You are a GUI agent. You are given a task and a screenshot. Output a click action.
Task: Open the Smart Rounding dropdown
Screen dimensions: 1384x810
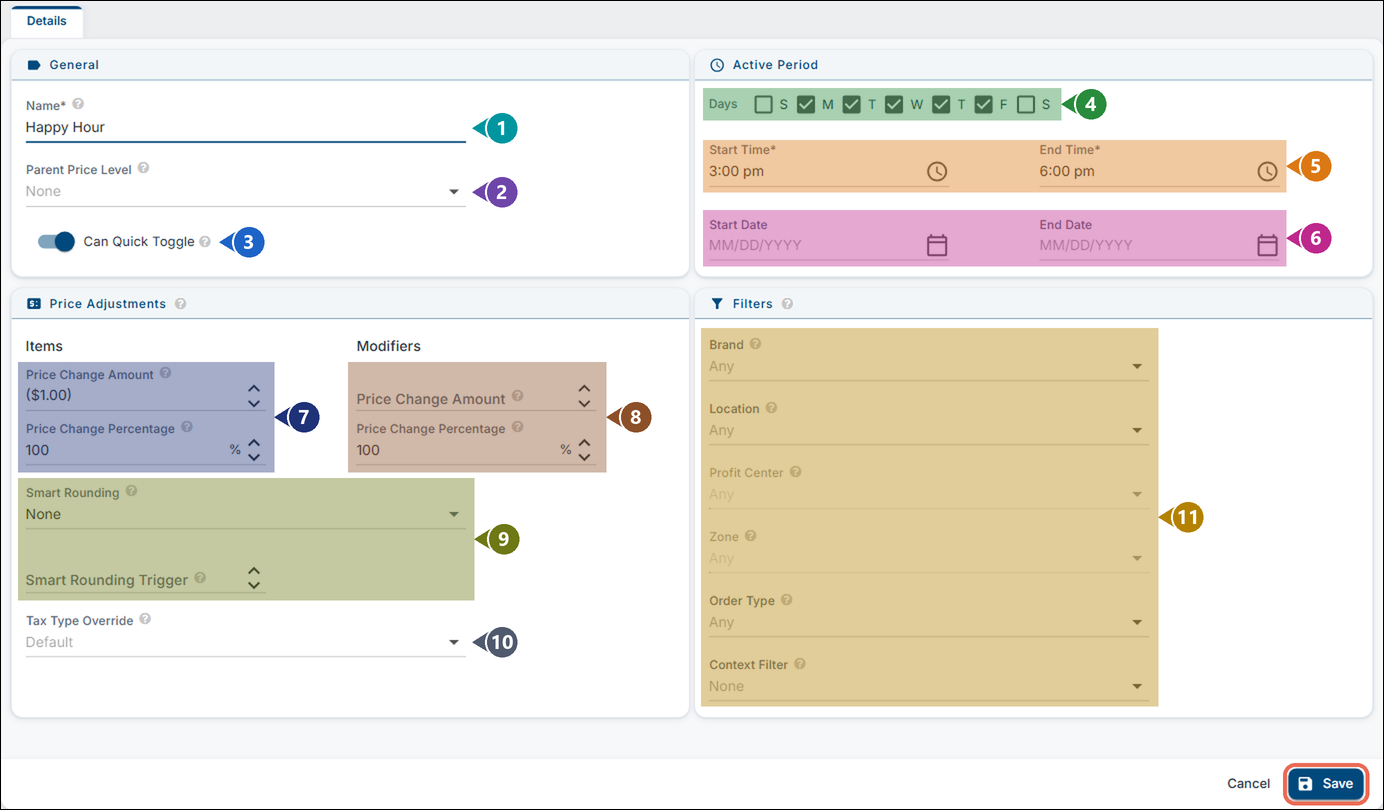pyautogui.click(x=246, y=514)
